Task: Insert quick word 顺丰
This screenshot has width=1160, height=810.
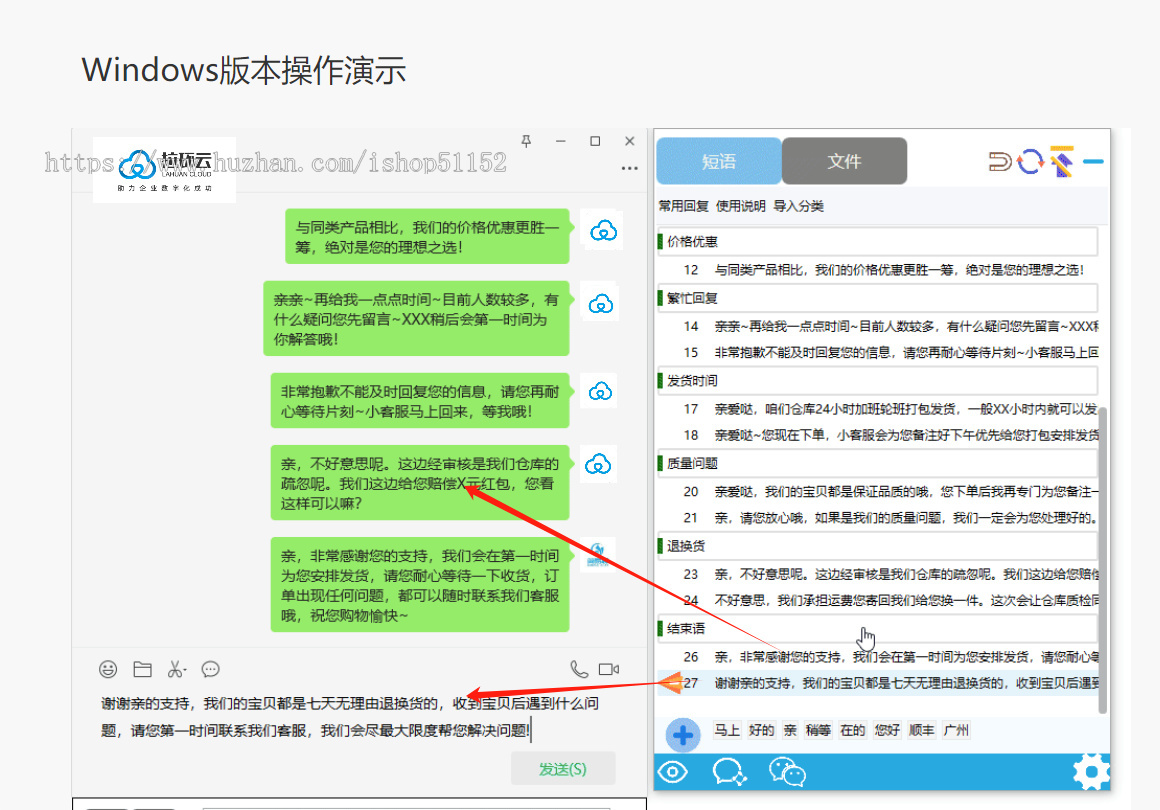Action: pyautogui.click(x=922, y=730)
